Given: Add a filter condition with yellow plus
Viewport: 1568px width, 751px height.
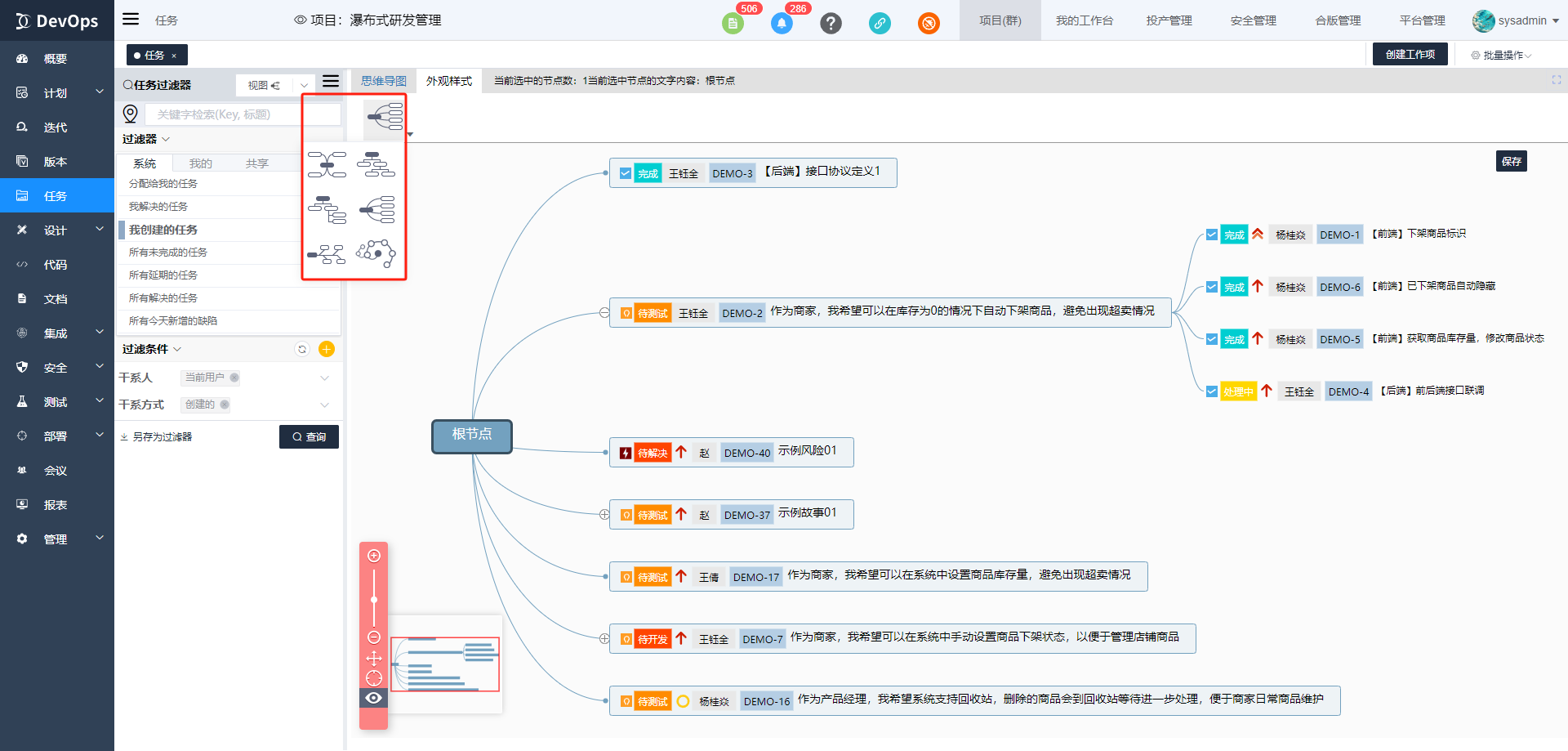Looking at the screenshot, I should tap(327, 349).
